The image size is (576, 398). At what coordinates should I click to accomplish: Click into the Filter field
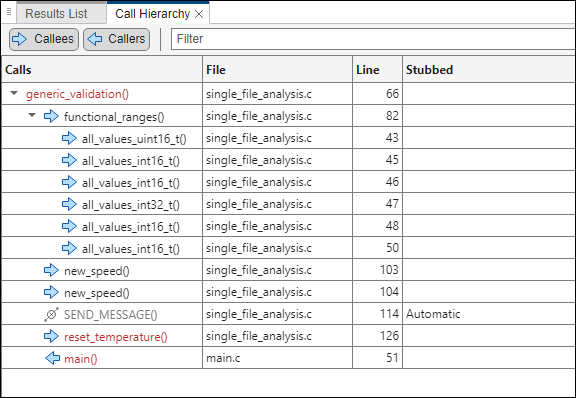click(373, 39)
